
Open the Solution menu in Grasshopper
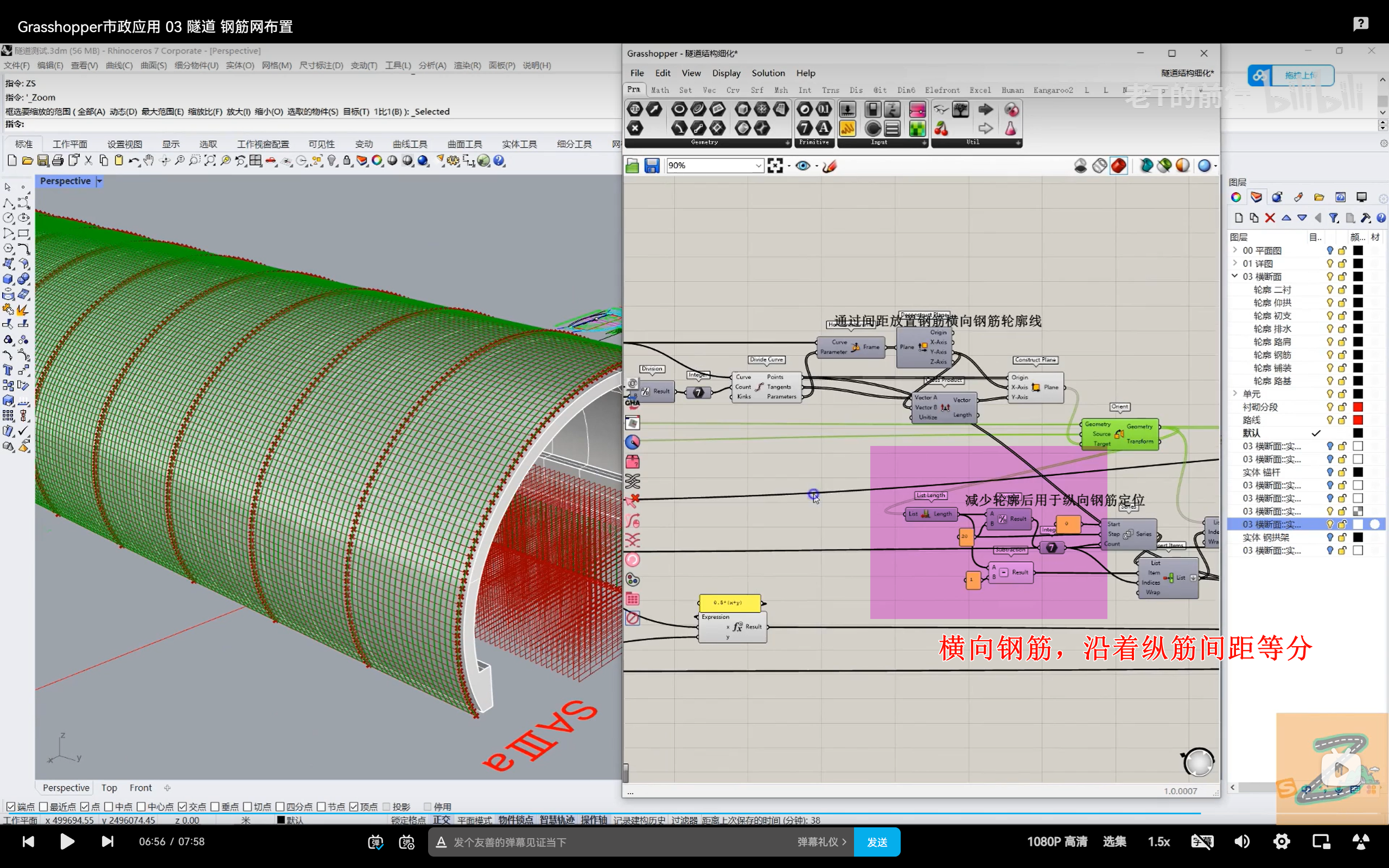coord(767,73)
